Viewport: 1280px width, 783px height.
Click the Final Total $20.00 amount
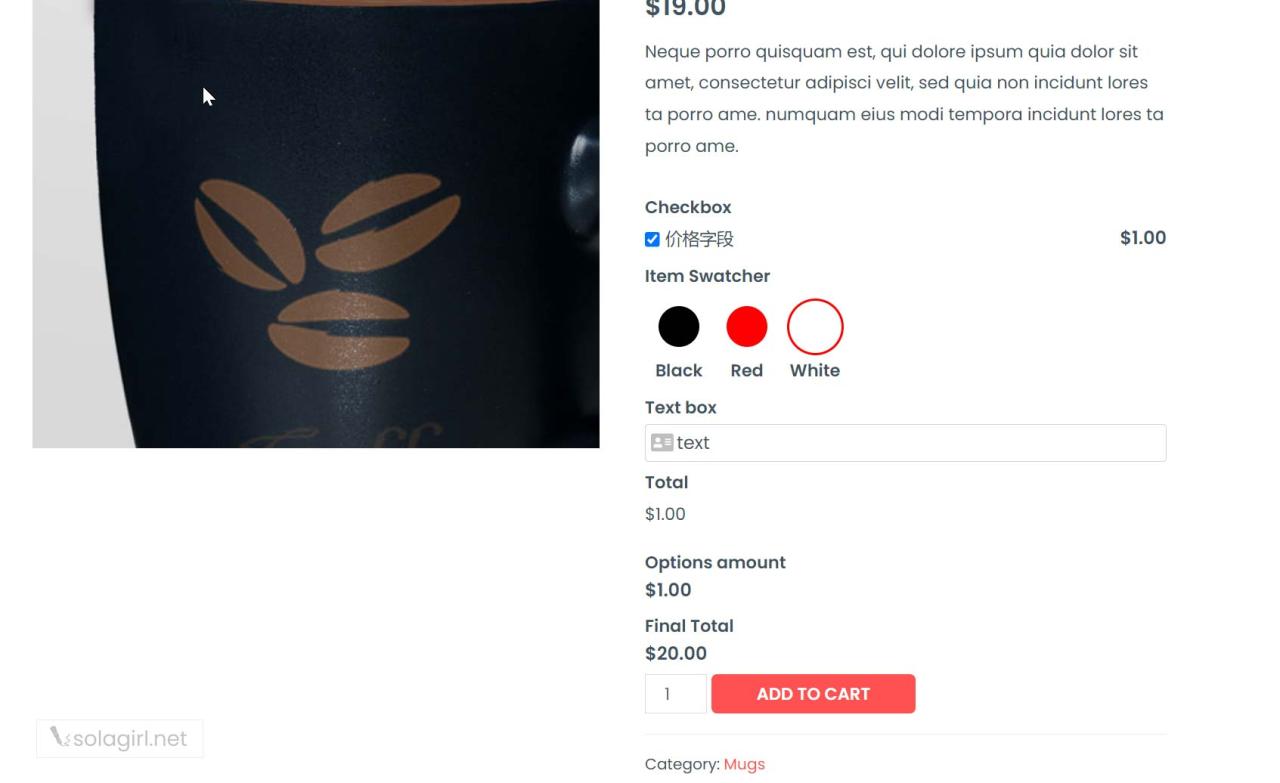pos(676,653)
